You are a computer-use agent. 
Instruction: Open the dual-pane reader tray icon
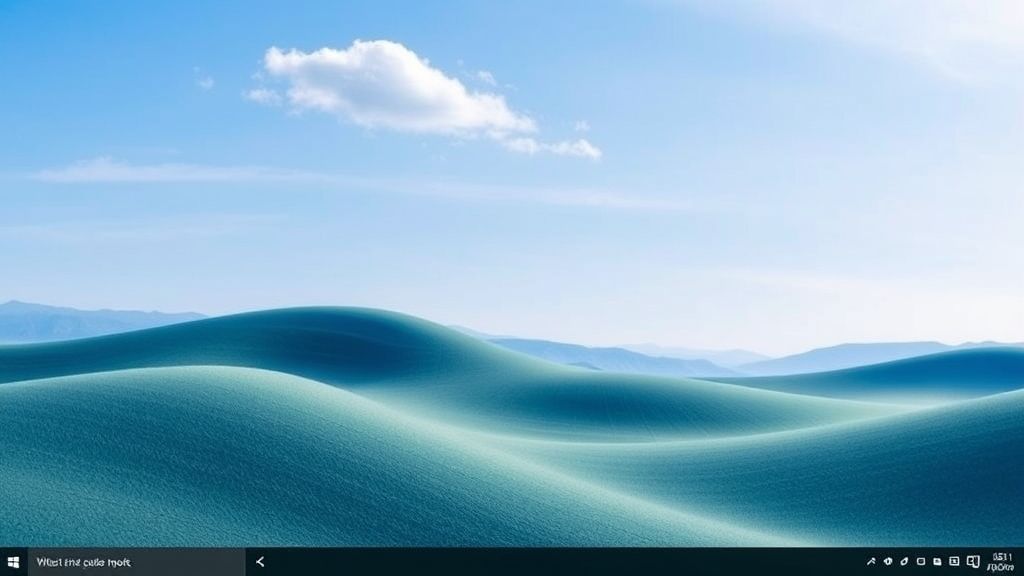point(972,561)
